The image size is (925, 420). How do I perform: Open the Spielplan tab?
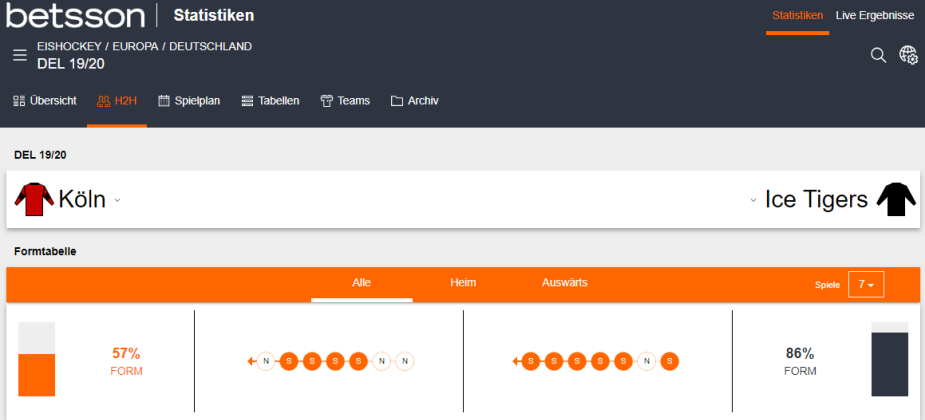tap(189, 101)
